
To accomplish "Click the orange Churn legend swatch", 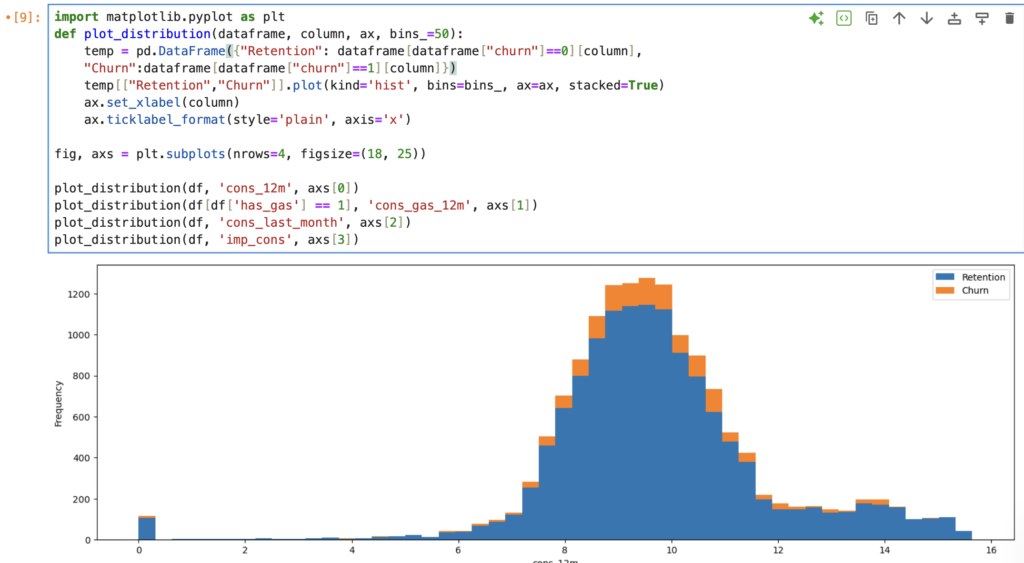I will (x=946, y=290).
